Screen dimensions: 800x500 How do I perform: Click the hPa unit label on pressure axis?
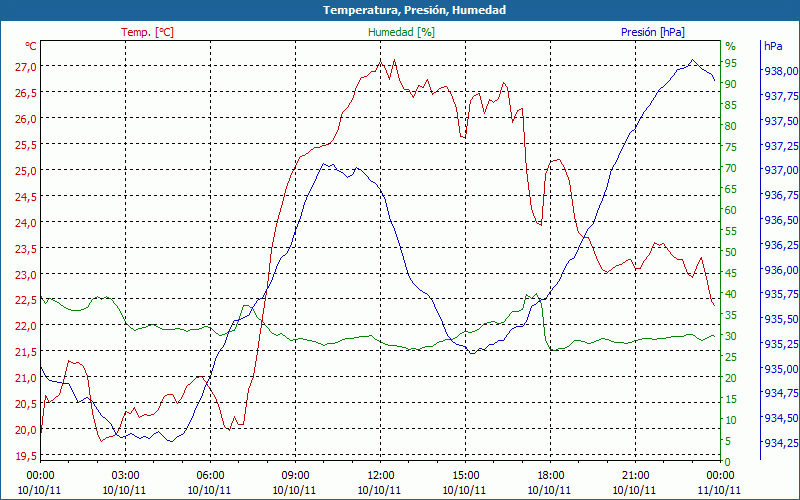pos(773,46)
